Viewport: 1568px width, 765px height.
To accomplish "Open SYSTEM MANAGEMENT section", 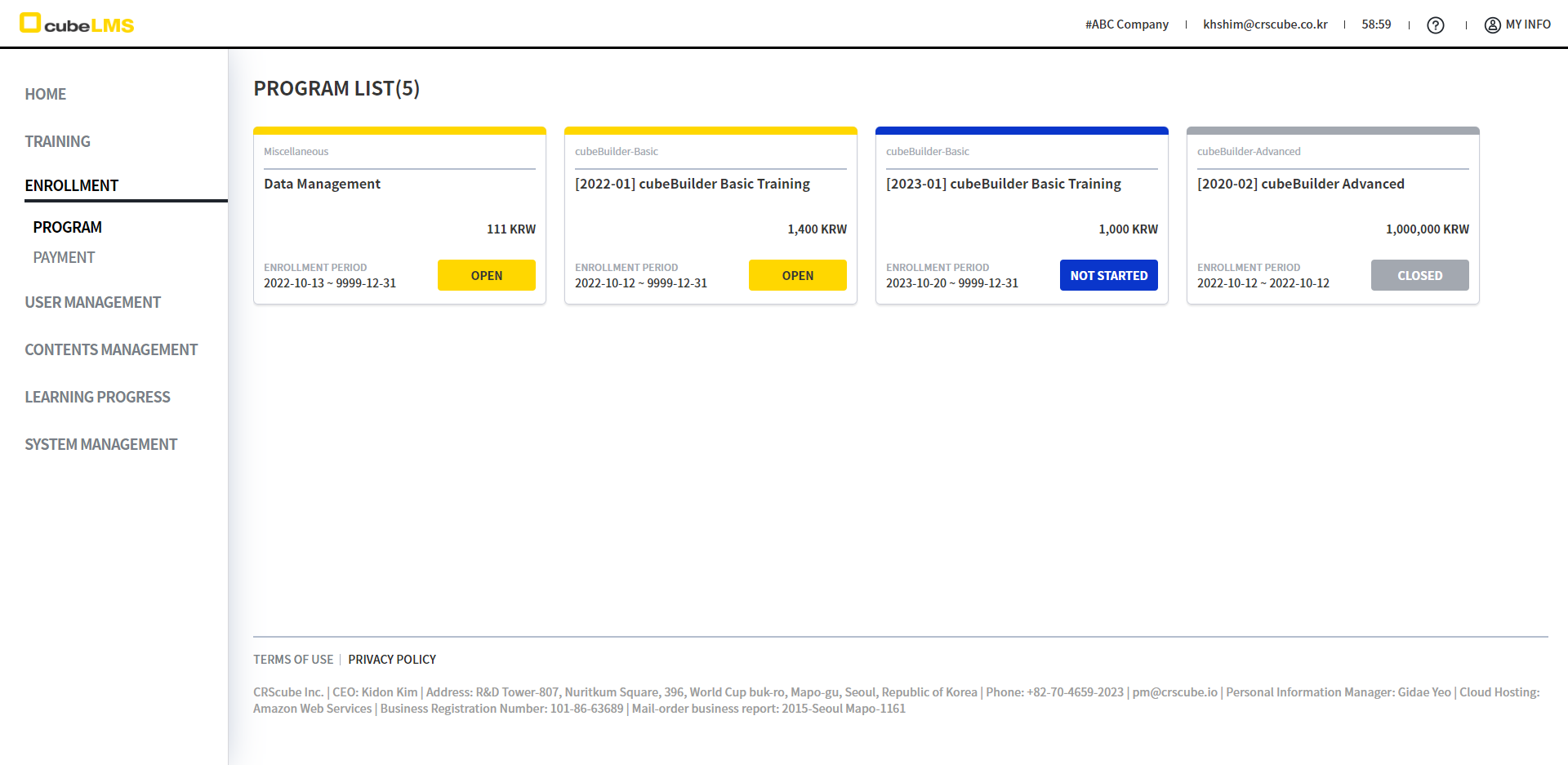I will [x=100, y=444].
